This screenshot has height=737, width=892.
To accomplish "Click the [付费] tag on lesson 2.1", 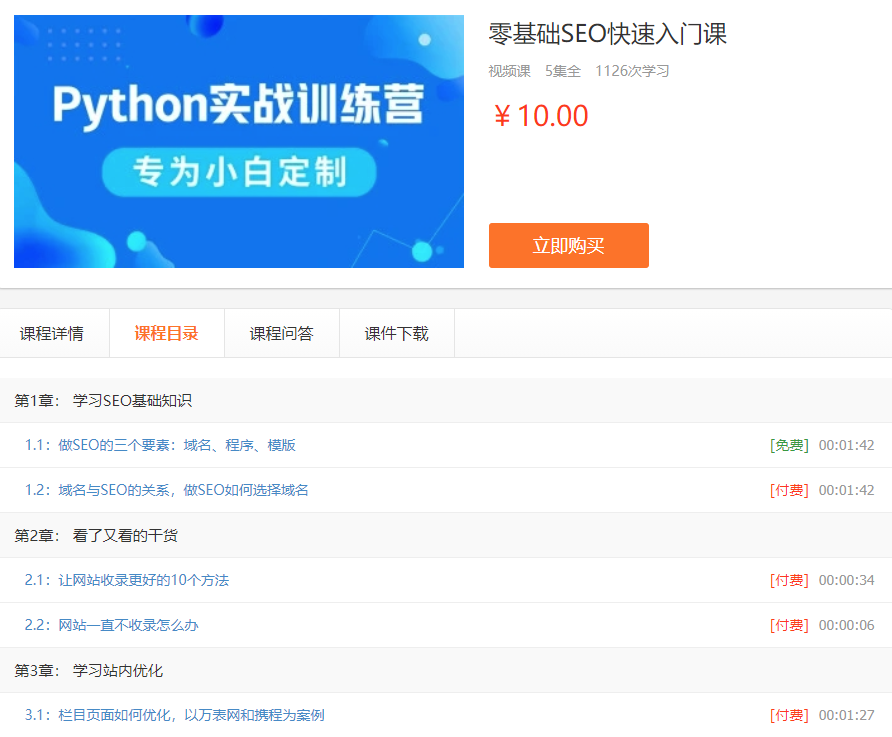I will 789,580.
